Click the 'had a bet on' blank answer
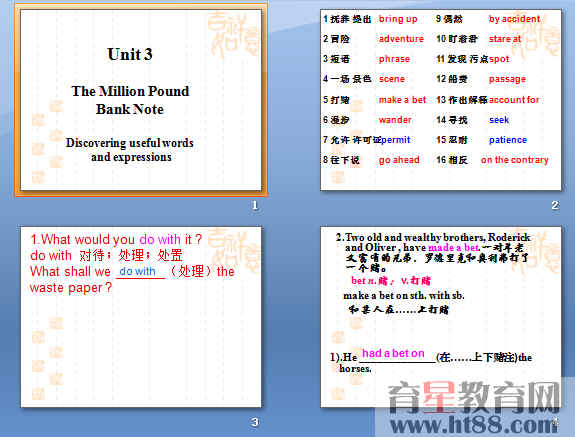 393,353
